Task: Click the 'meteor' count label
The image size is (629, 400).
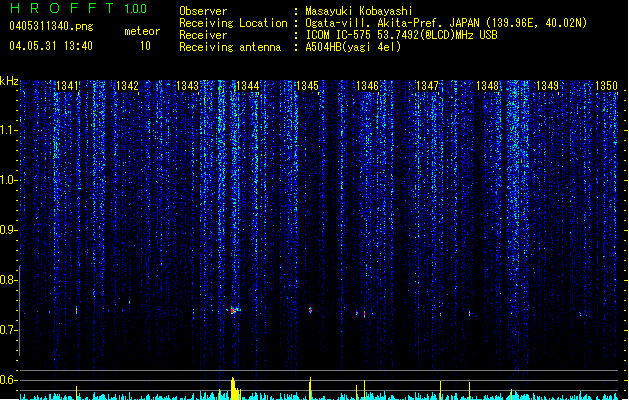Action: pos(142,31)
